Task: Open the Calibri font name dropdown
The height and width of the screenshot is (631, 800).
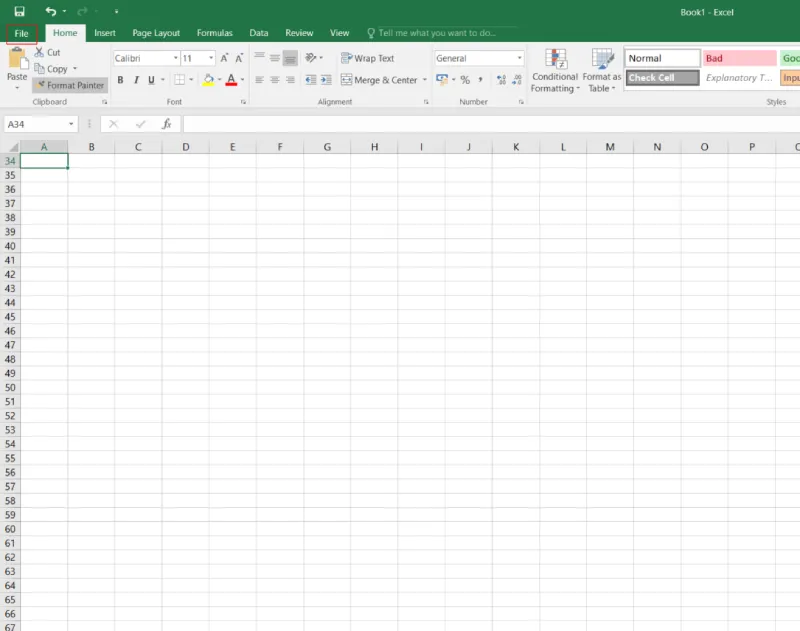Action: click(x=176, y=58)
